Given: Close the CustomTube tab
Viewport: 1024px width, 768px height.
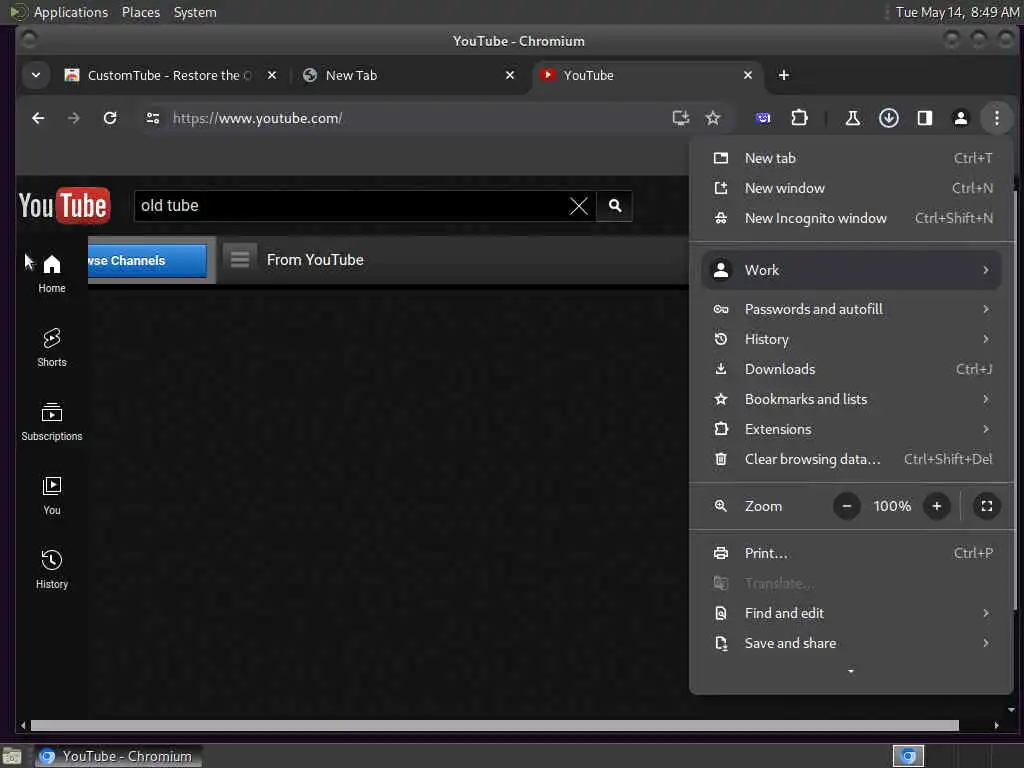Looking at the screenshot, I should tap(272, 75).
